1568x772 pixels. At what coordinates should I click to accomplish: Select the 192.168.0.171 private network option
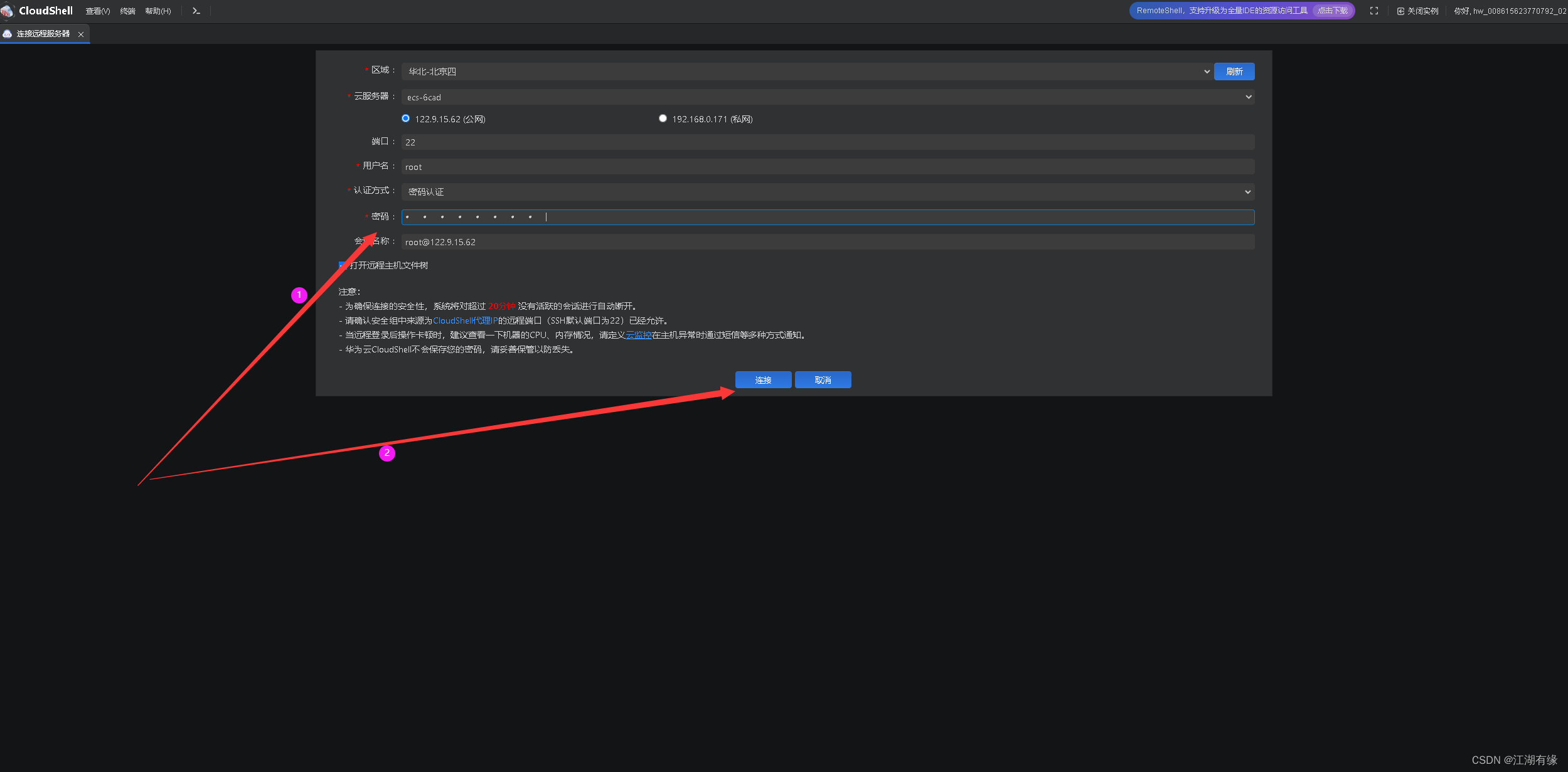[663, 119]
